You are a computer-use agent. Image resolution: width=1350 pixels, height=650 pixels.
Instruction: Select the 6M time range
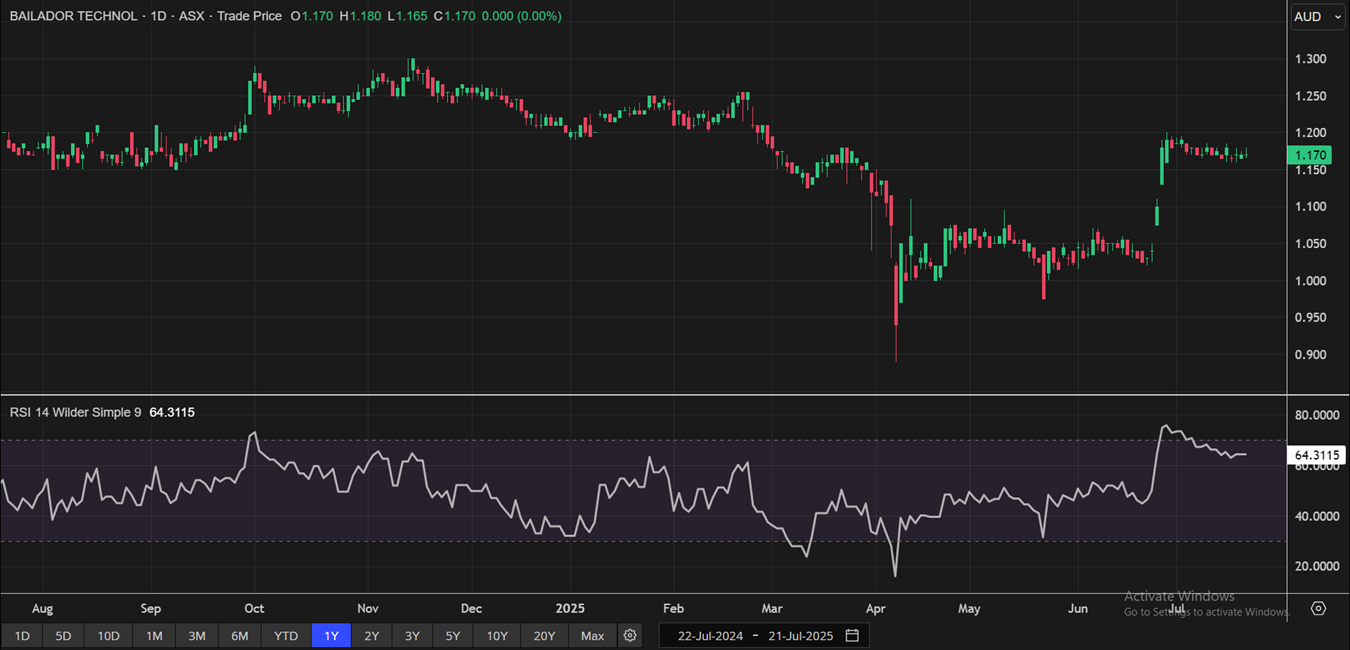pyautogui.click(x=240, y=636)
